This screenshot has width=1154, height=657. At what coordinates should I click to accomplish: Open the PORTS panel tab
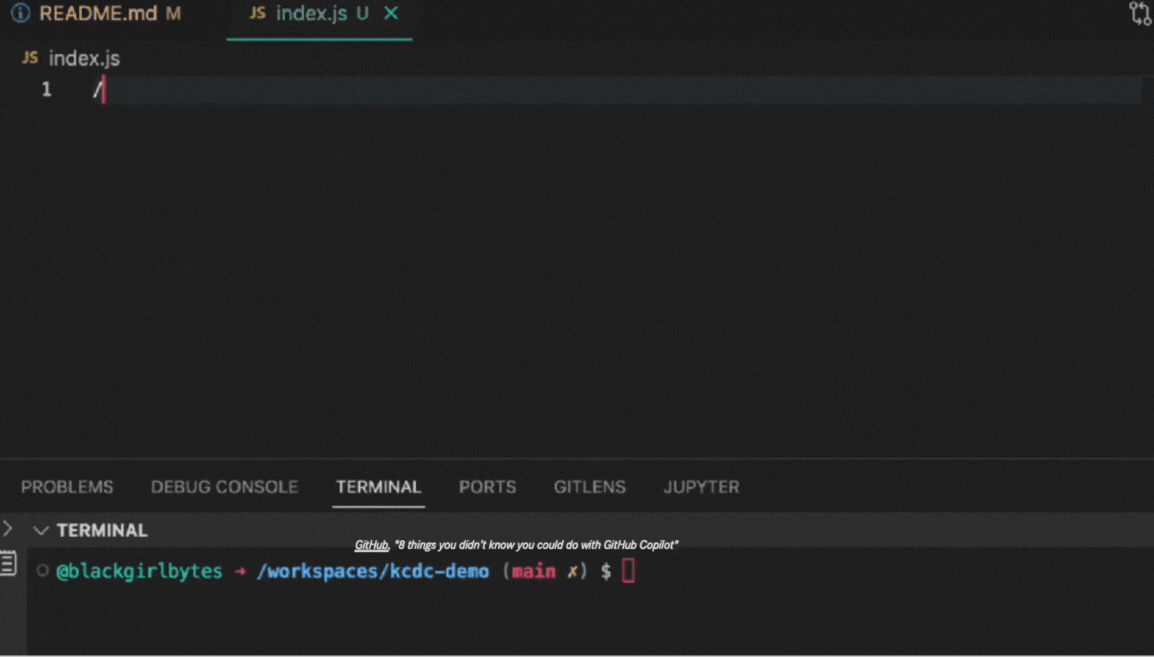pos(487,487)
